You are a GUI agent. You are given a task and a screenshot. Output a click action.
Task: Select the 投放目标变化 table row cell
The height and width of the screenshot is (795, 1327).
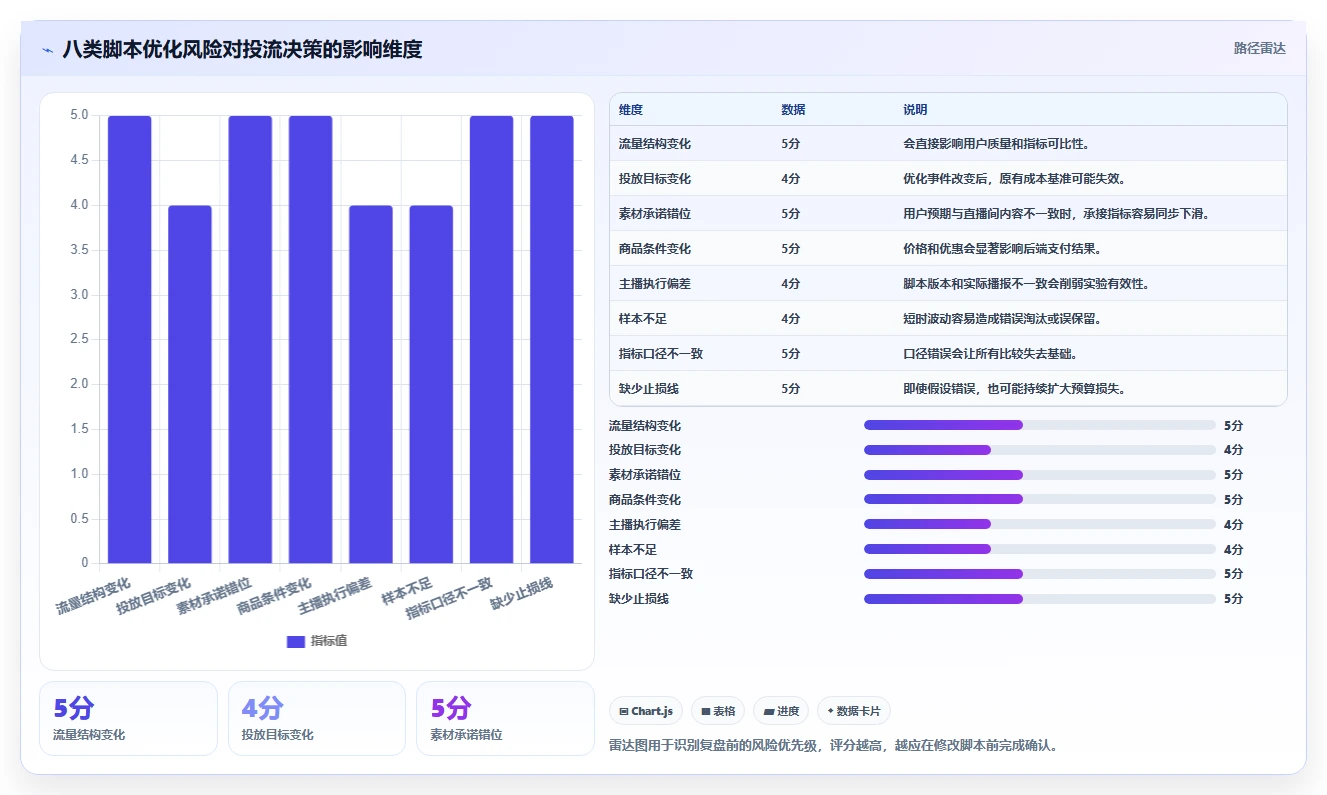655,179
